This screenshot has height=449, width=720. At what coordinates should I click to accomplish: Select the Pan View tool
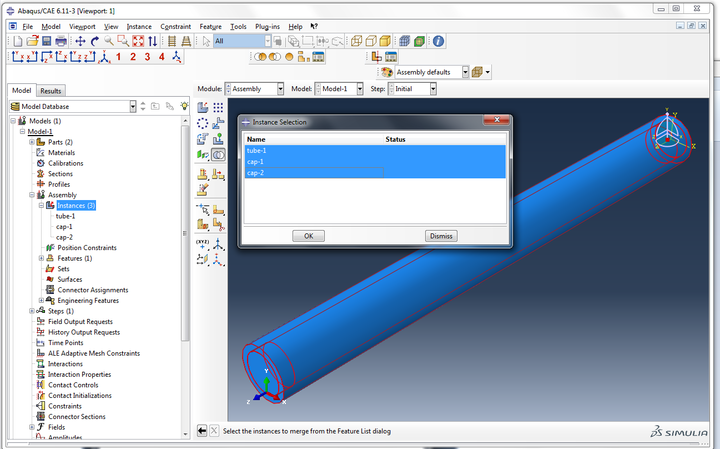pos(80,41)
